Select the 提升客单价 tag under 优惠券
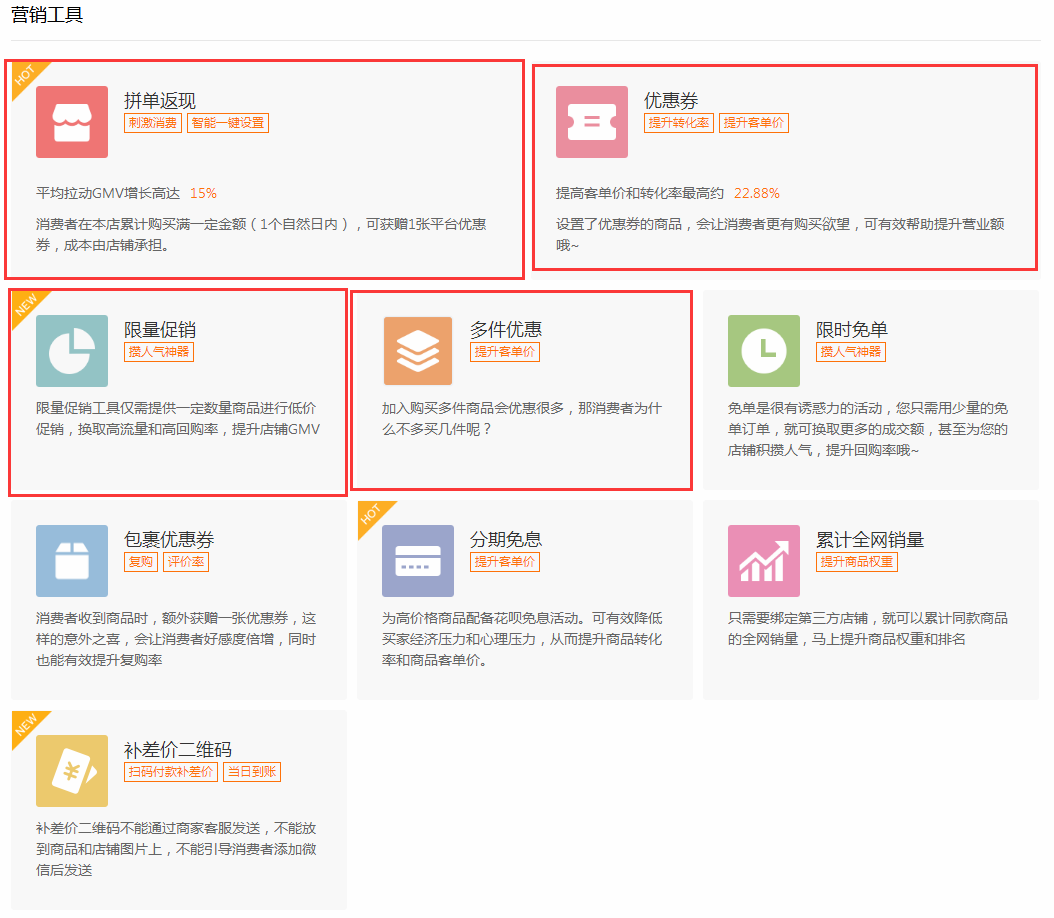 pyautogui.click(x=754, y=123)
